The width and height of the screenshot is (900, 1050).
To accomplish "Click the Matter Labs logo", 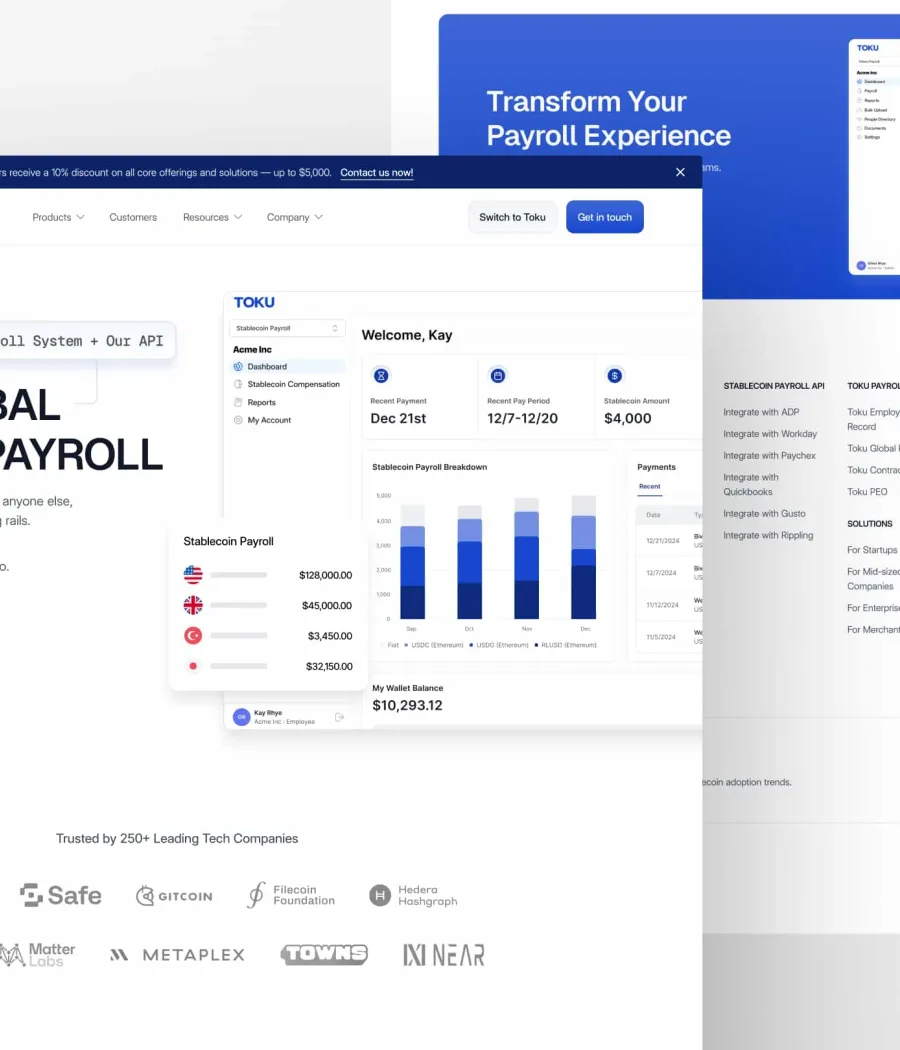I will 38,955.
